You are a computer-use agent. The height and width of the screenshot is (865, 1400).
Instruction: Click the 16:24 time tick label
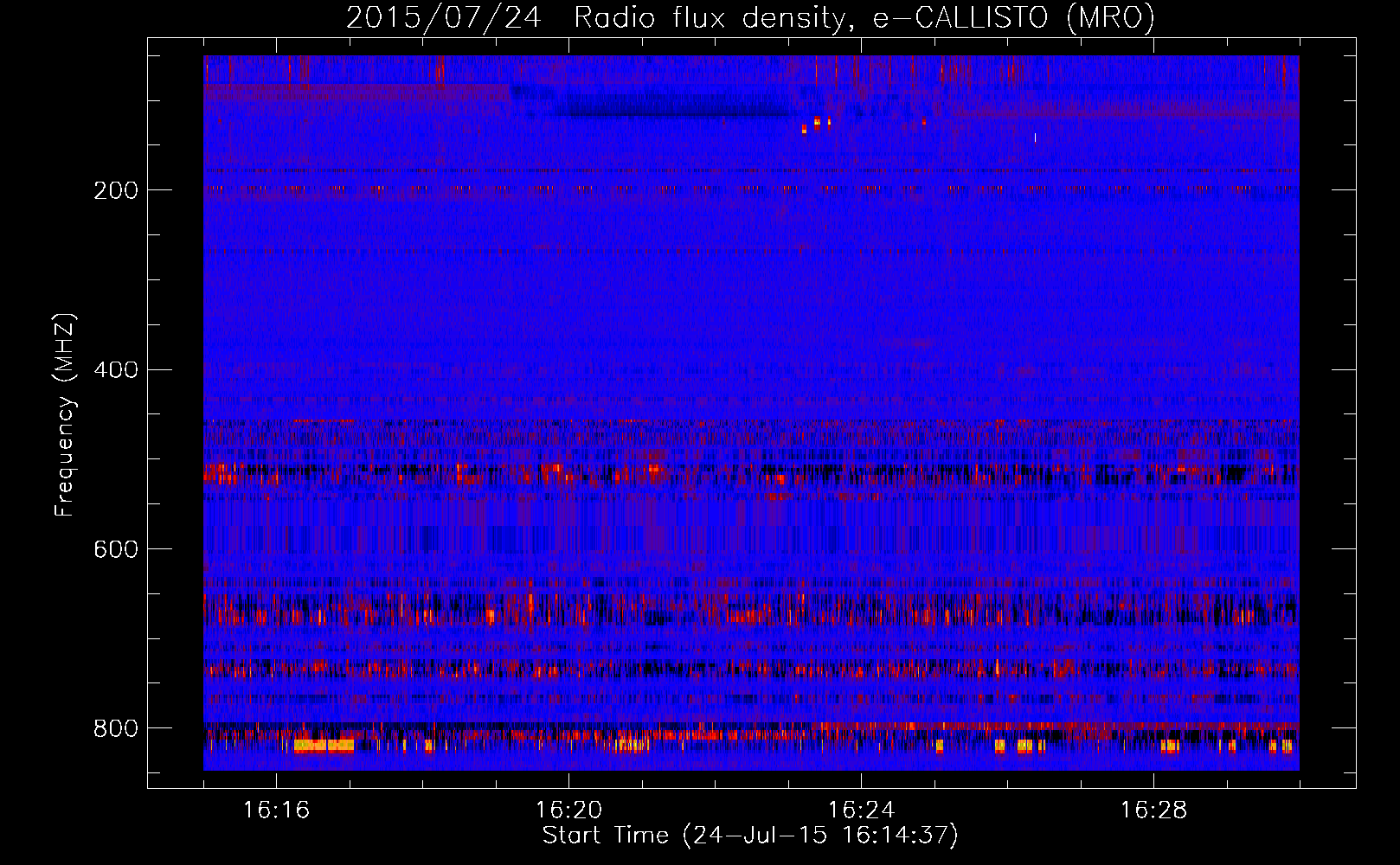point(861,810)
